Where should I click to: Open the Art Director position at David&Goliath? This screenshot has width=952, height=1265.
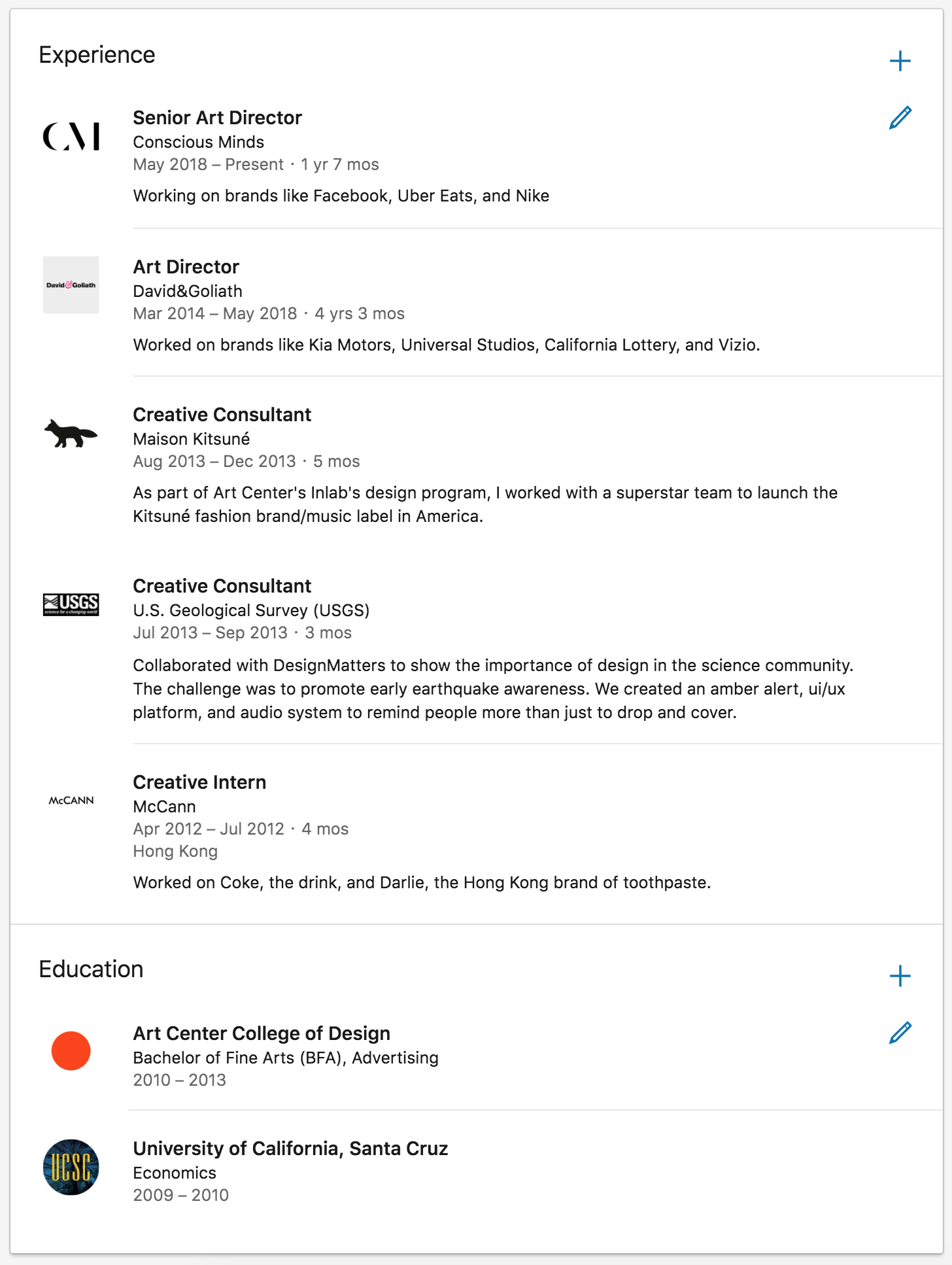pos(186,267)
